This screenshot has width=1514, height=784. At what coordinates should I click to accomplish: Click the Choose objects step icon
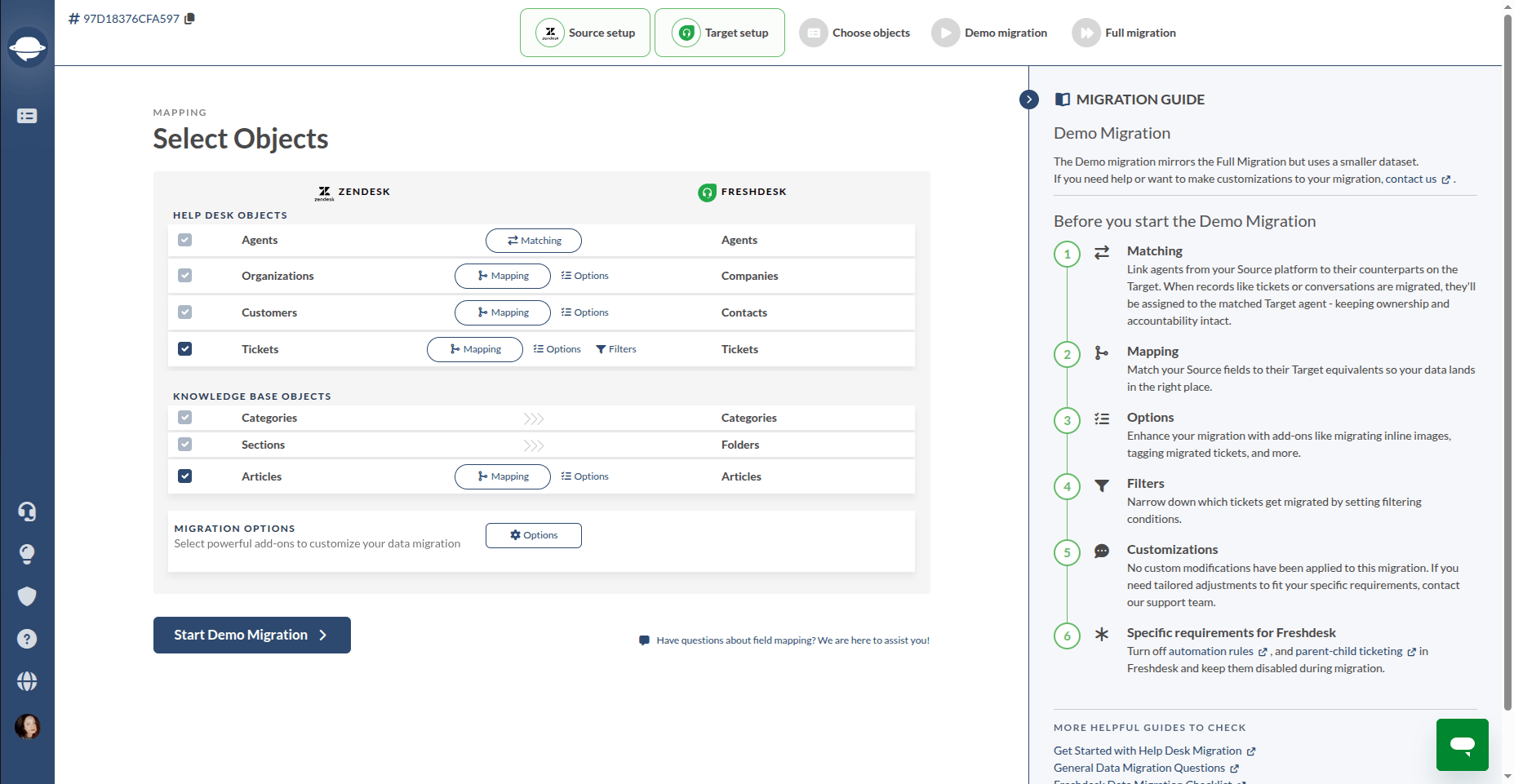coord(814,33)
